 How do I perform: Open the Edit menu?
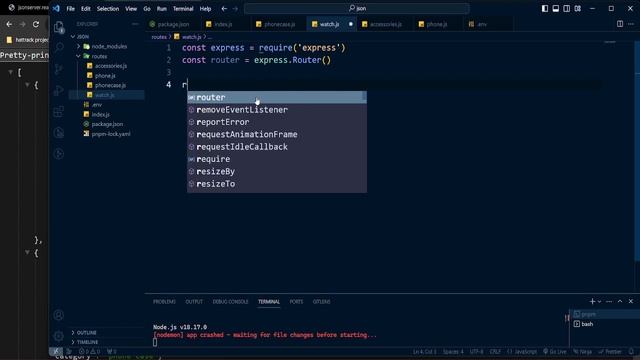coord(86,9)
